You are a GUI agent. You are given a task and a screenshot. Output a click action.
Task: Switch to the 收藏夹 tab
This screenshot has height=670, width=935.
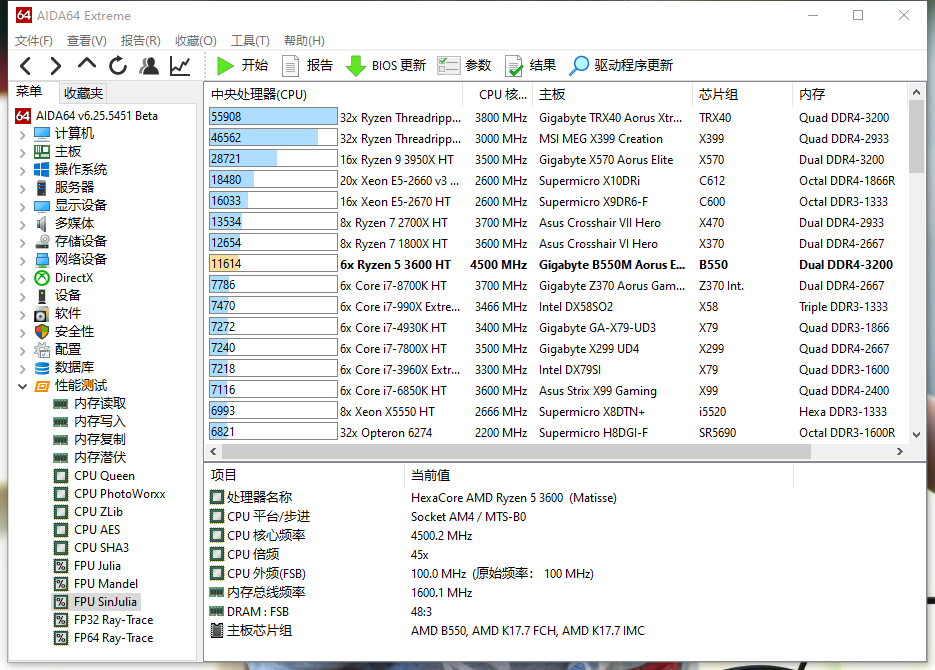83,93
